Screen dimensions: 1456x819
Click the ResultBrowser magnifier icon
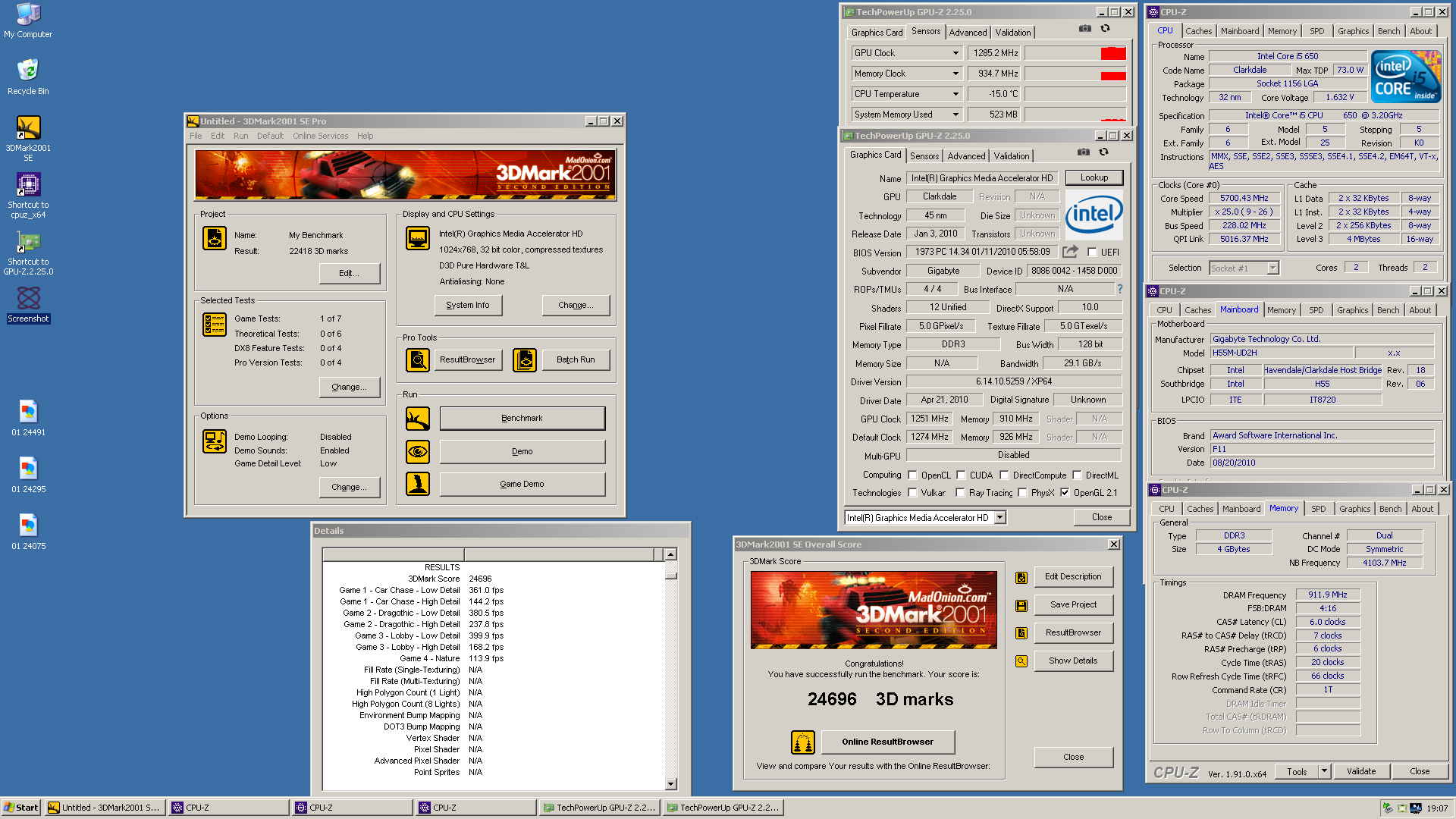[x=418, y=360]
